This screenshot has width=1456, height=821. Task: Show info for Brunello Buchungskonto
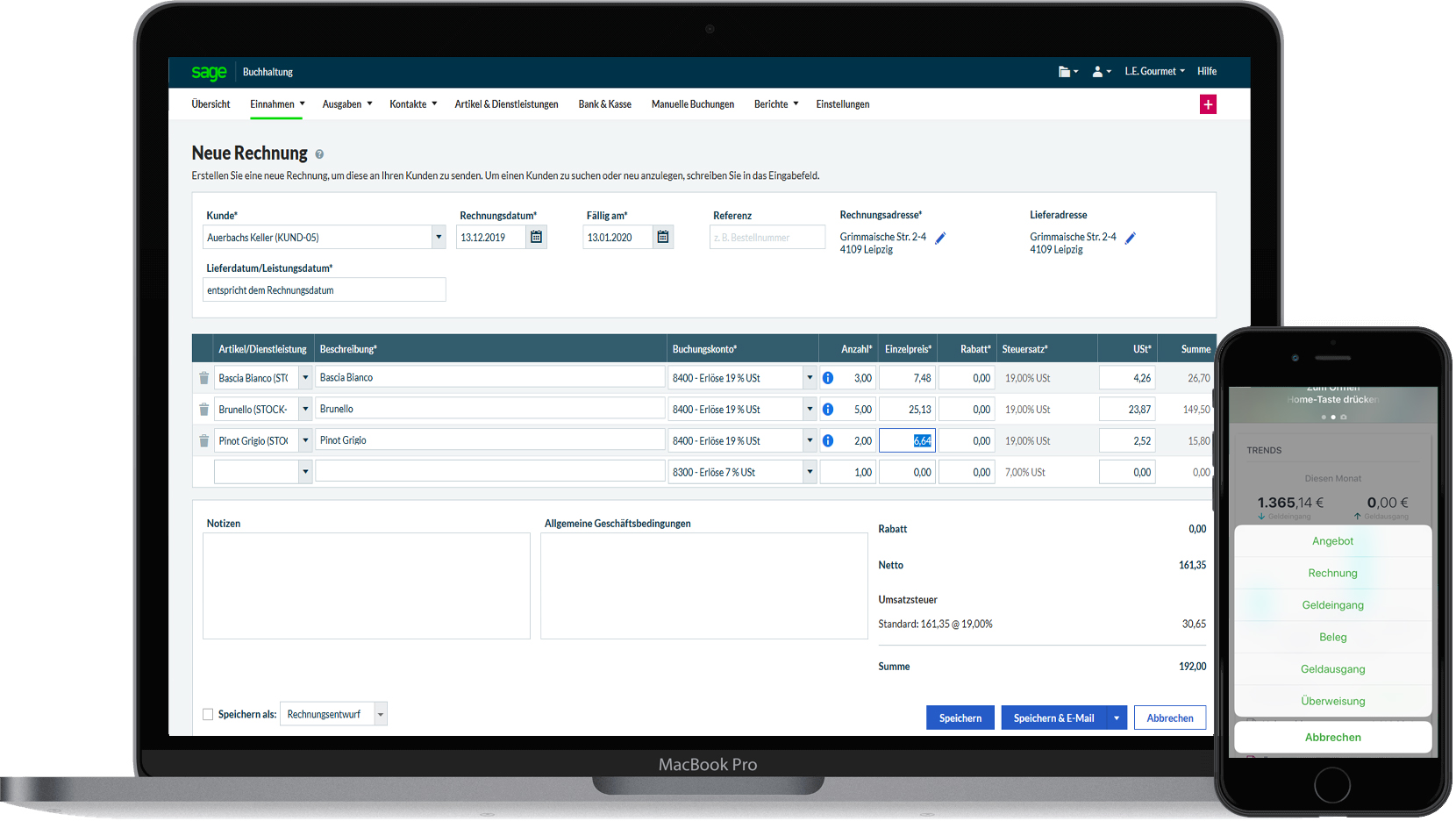tap(827, 410)
